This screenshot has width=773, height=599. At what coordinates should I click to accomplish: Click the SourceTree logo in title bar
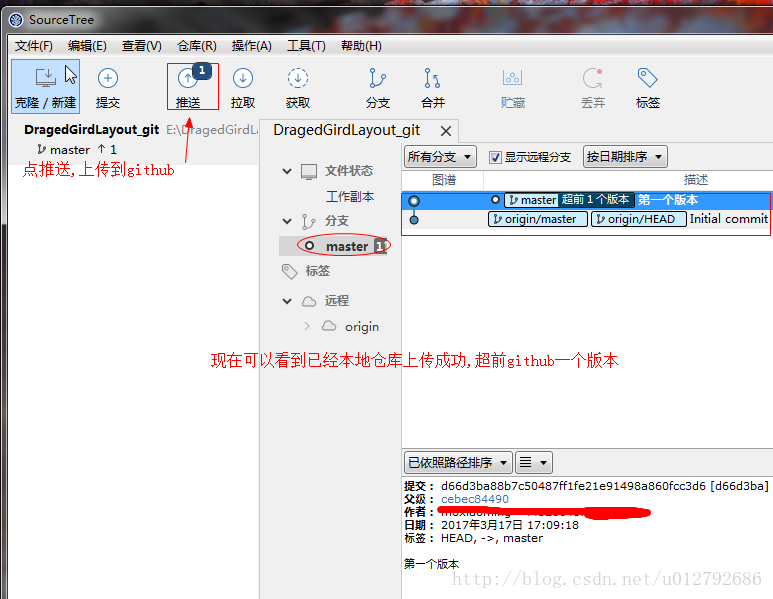pyautogui.click(x=16, y=20)
